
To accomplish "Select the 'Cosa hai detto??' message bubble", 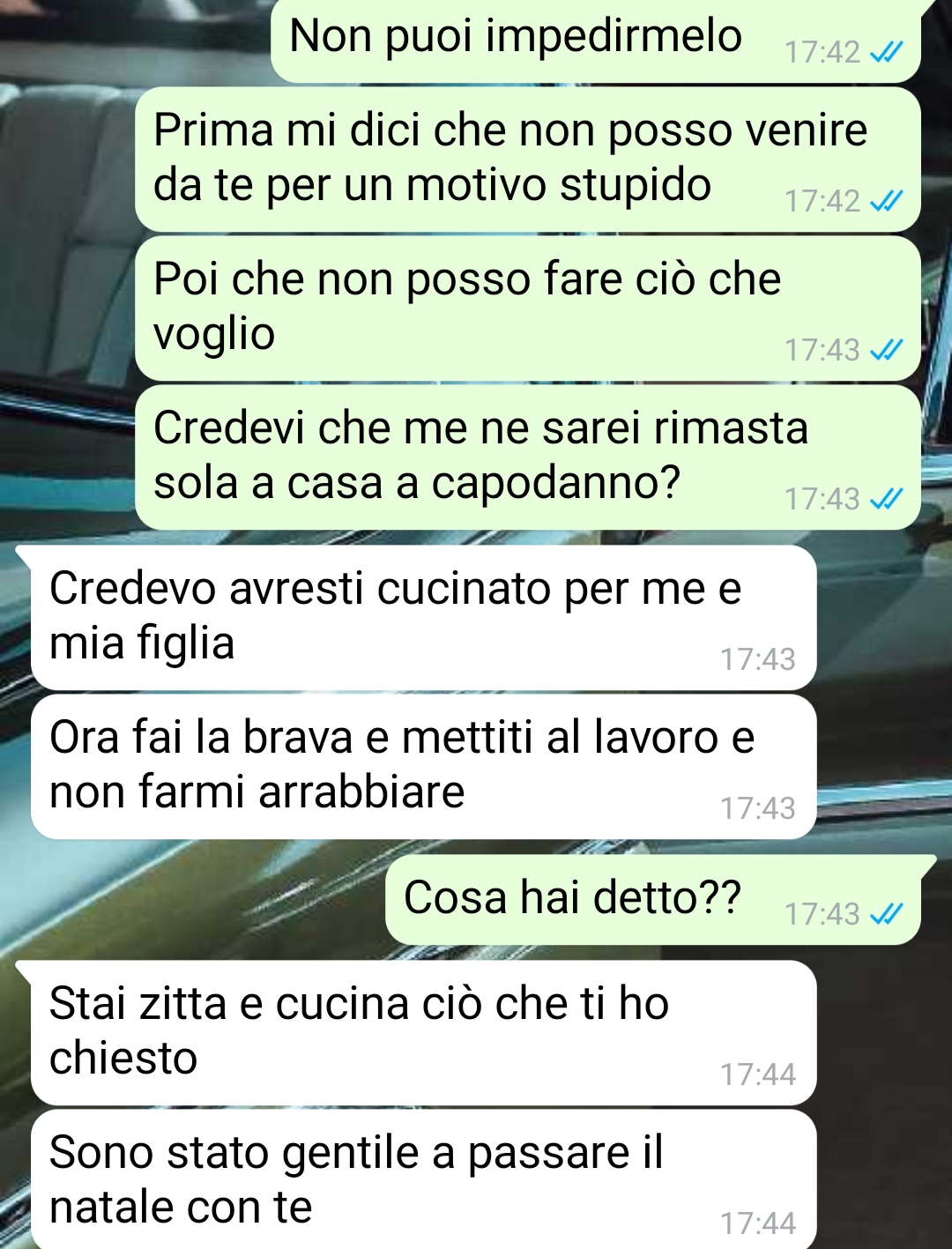I will click(x=653, y=900).
